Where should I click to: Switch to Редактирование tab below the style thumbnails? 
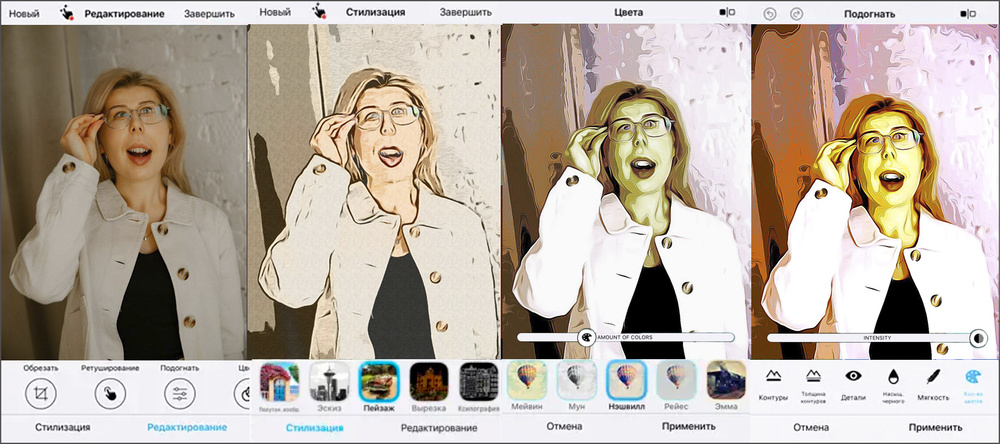click(436, 427)
